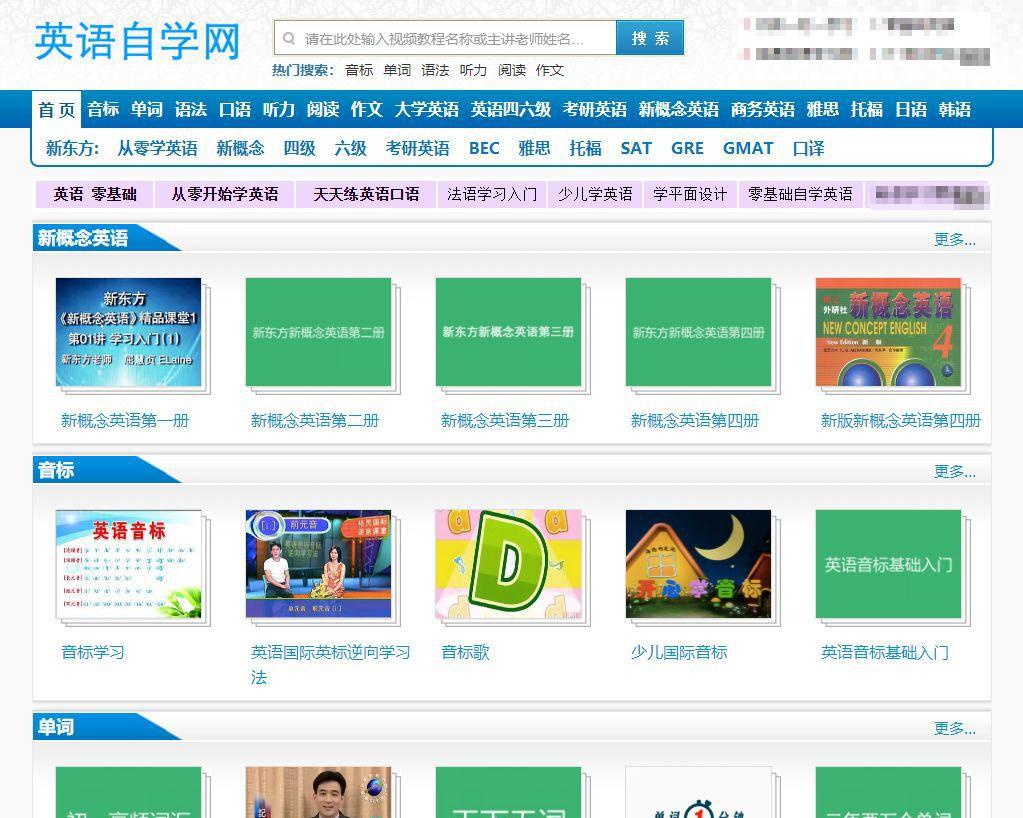This screenshot has height=818, width=1023.
Task: Open the New Concept English 4 book cover thumbnail
Action: [x=888, y=332]
